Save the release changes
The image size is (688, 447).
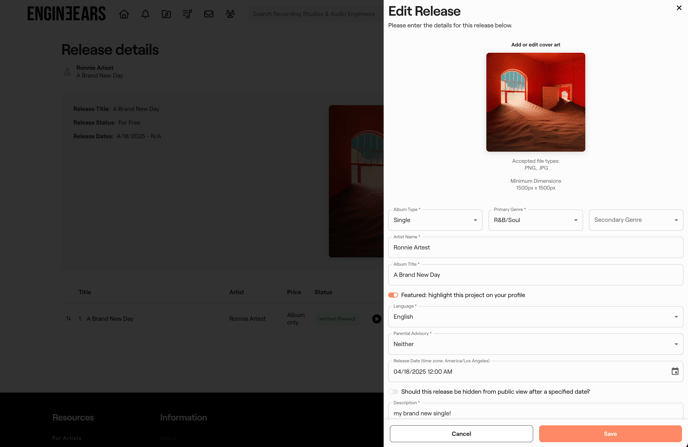pyautogui.click(x=610, y=434)
